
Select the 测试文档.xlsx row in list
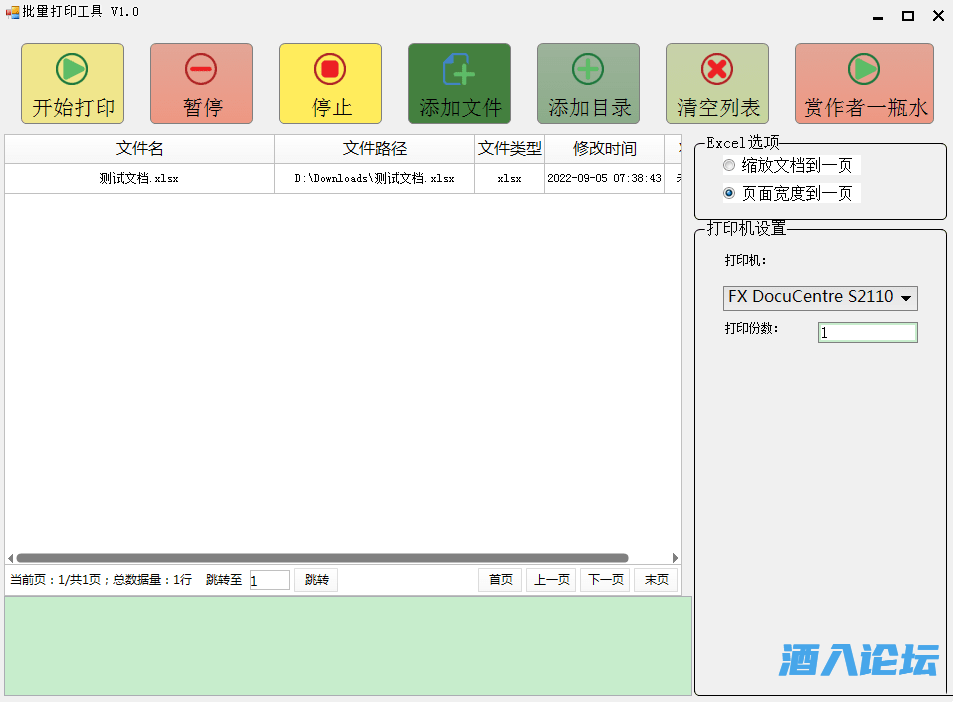coord(140,179)
